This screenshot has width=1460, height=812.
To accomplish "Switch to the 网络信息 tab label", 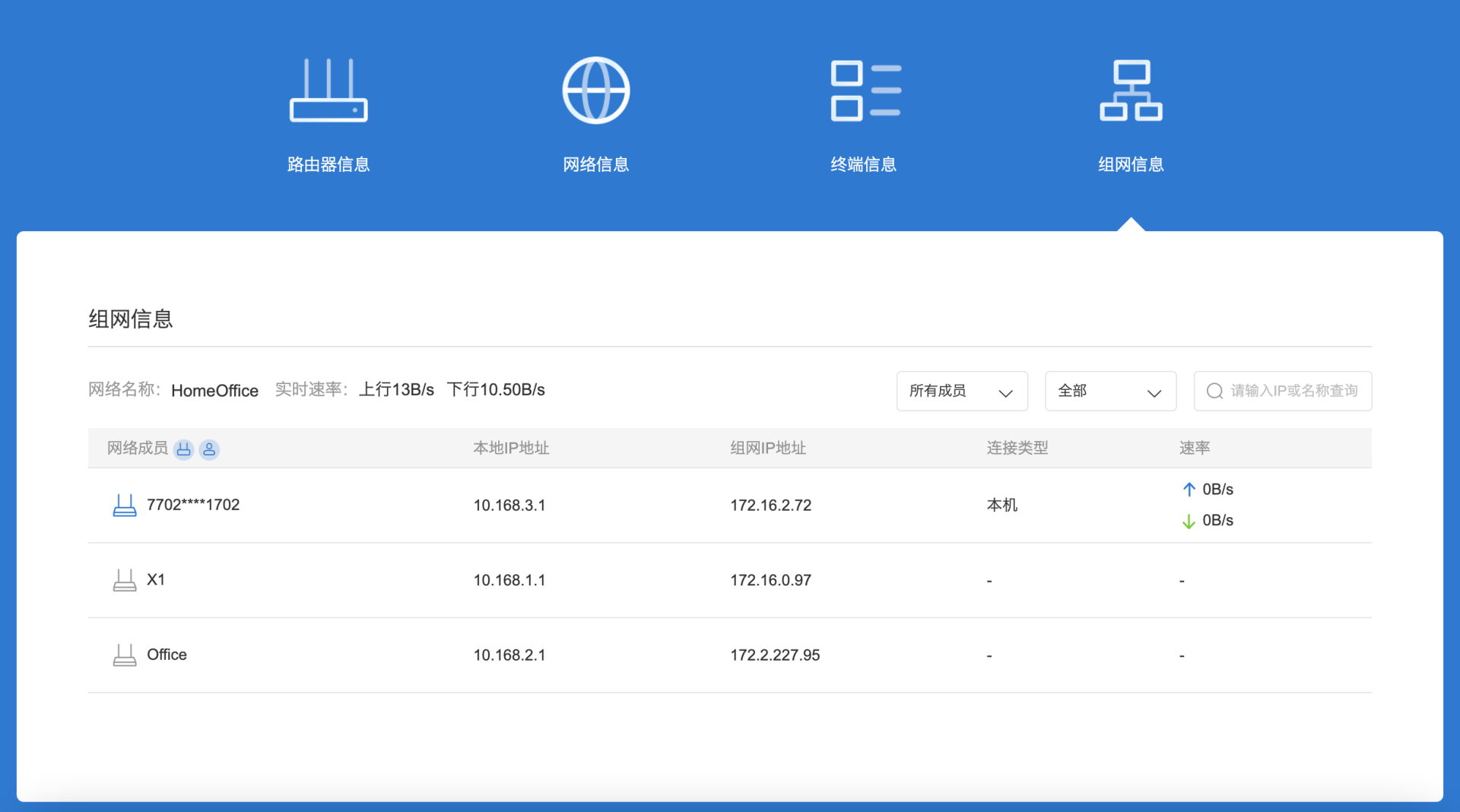I will pyautogui.click(x=596, y=164).
